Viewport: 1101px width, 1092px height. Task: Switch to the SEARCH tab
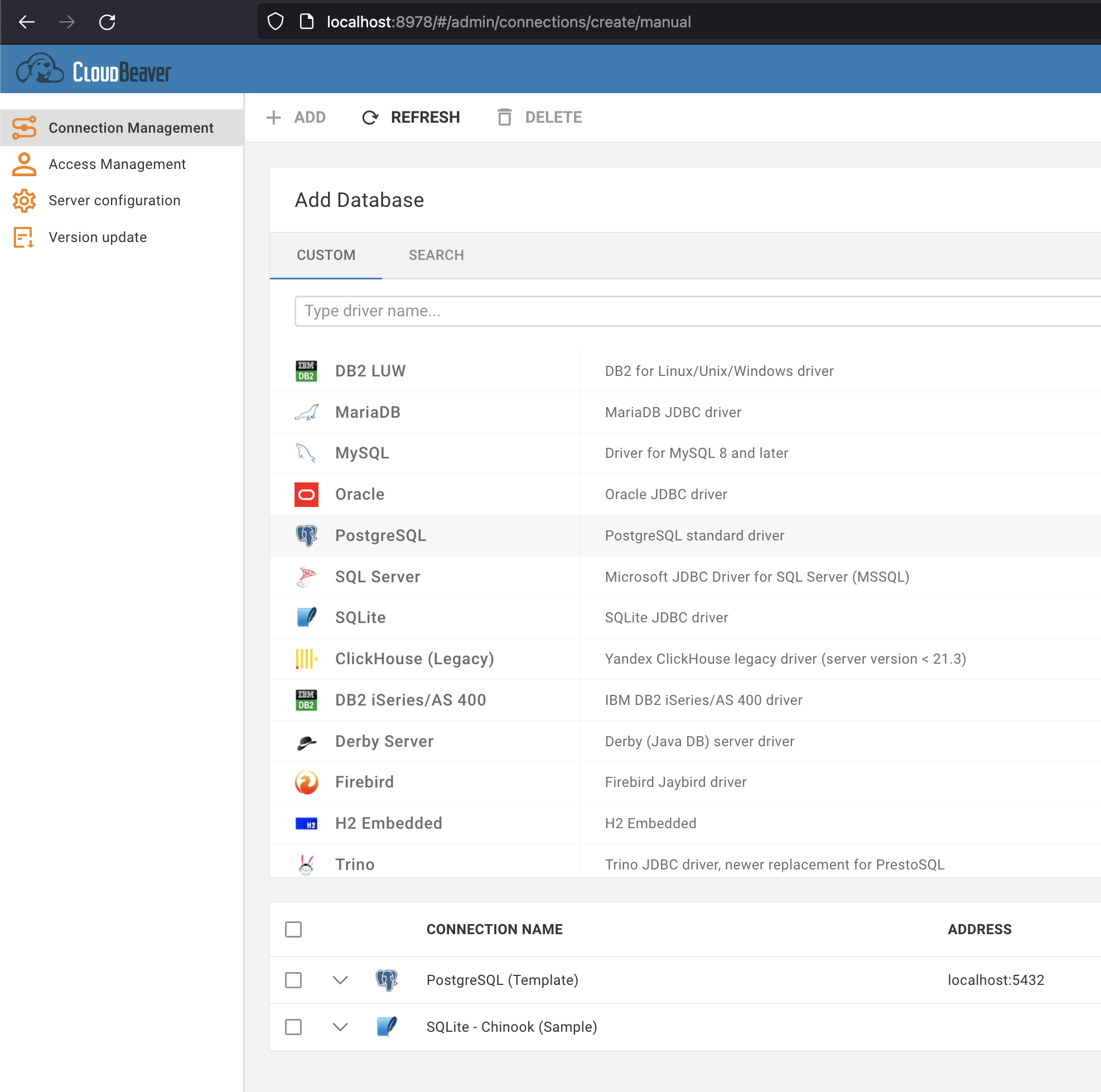coord(436,255)
